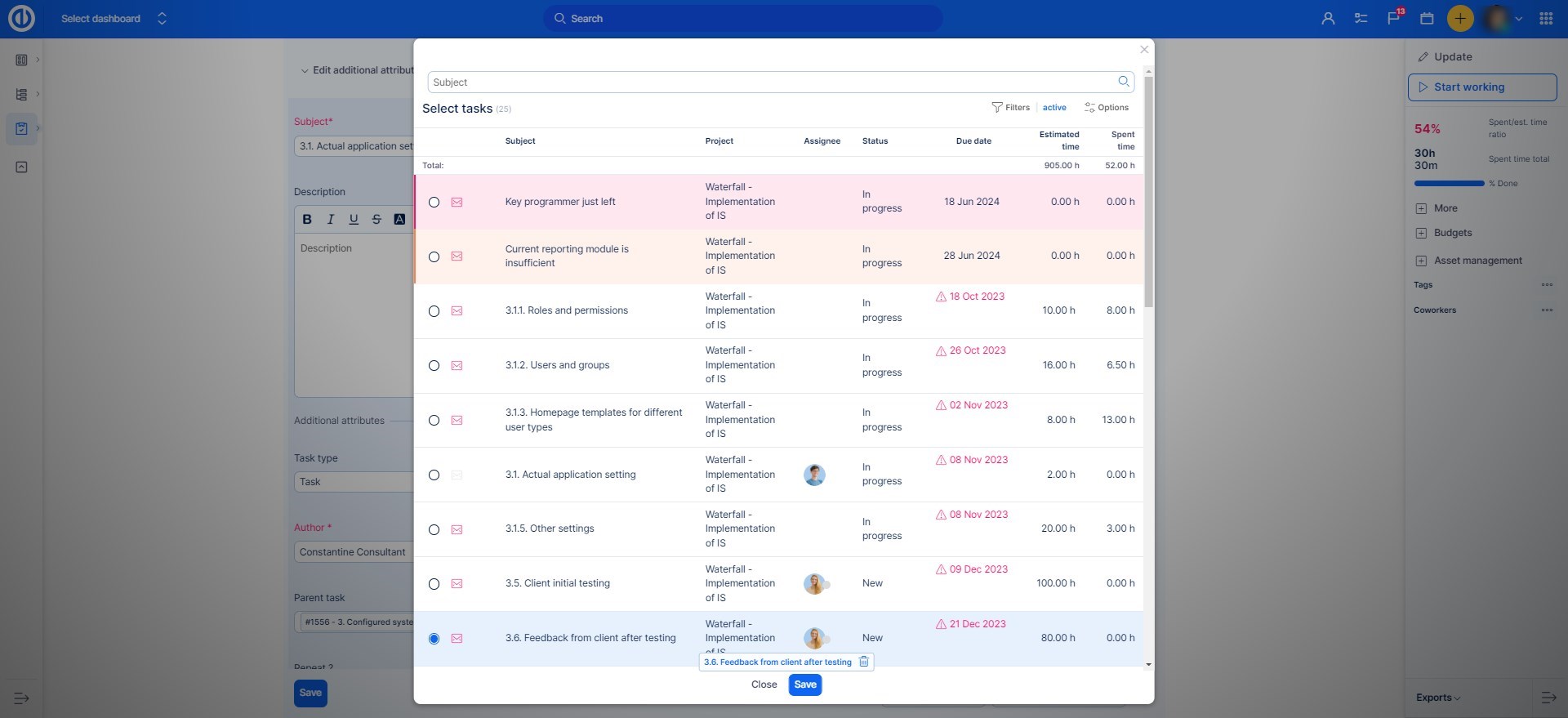The image size is (1568, 718).
Task: Open the apps grid menu icon
Action: click(1546, 18)
